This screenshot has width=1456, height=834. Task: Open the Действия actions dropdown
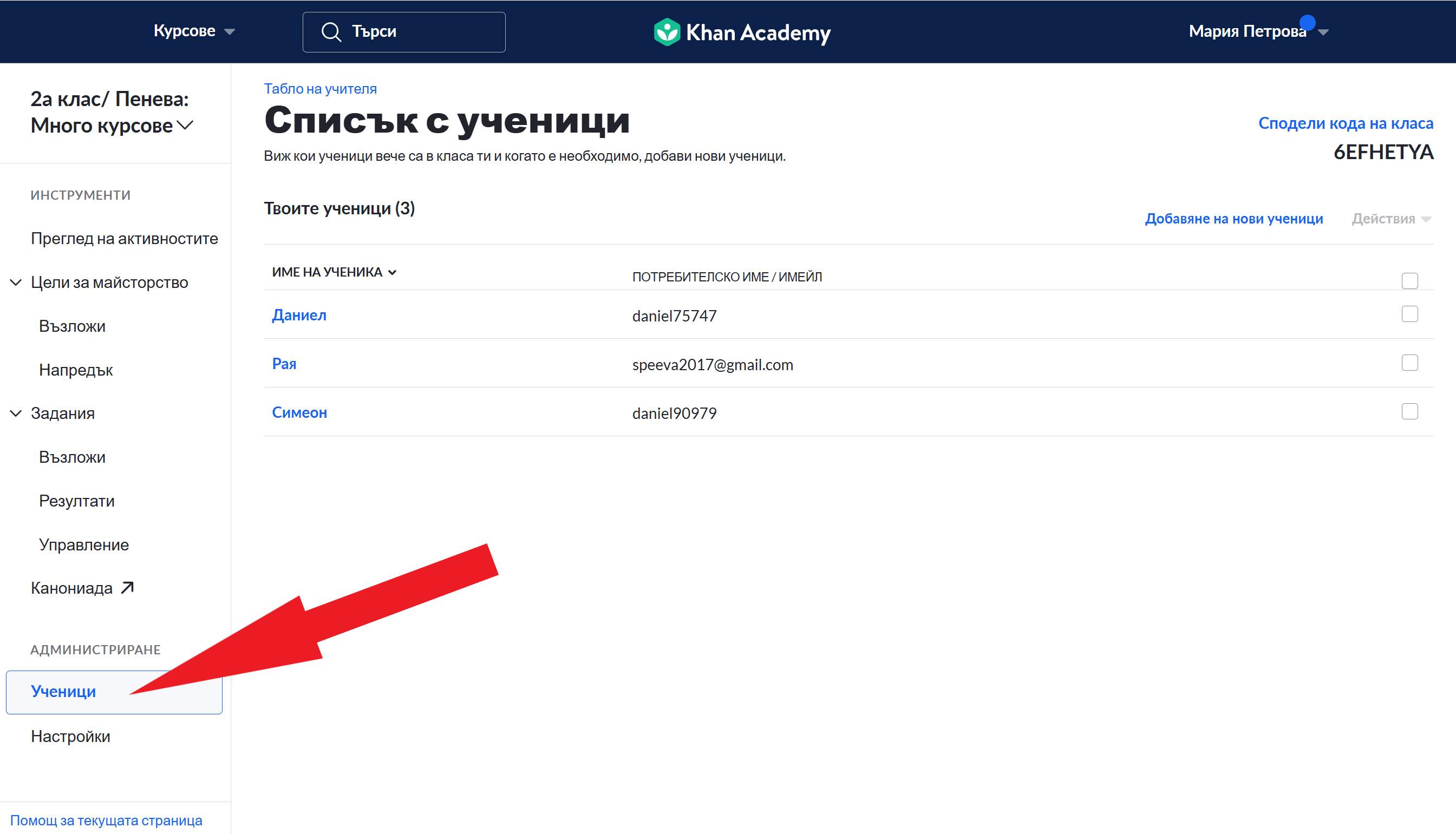click(1390, 219)
